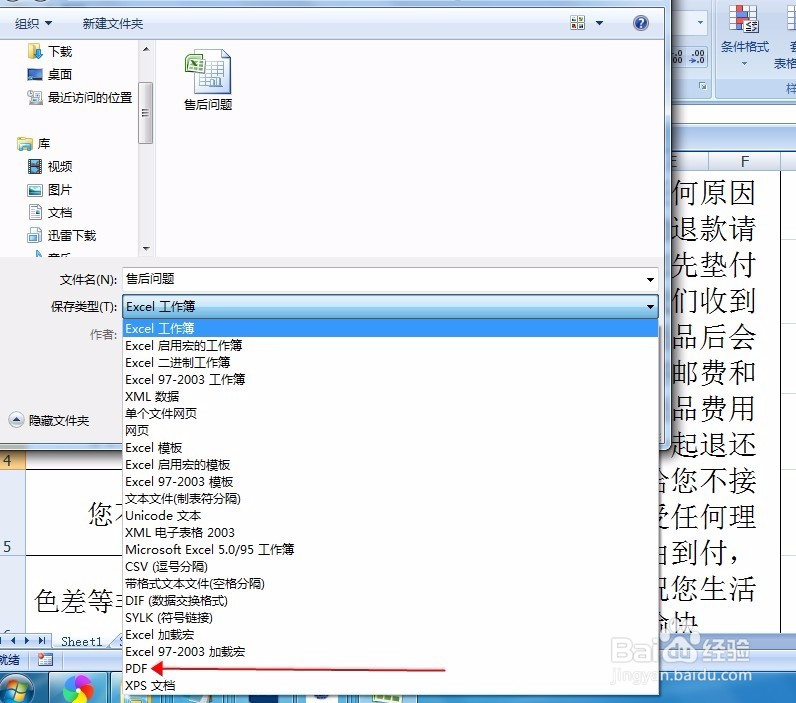This screenshot has width=796, height=703.
Task: Choose Excel 97-2003 工作簿 format
Action: coord(390,380)
